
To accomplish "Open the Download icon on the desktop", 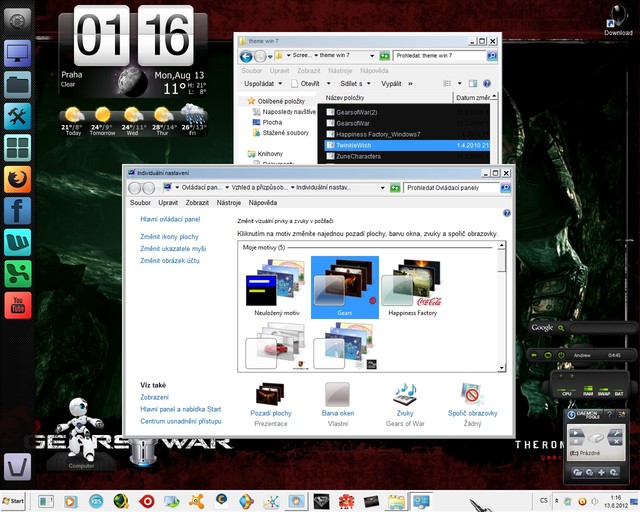I will [x=618, y=16].
